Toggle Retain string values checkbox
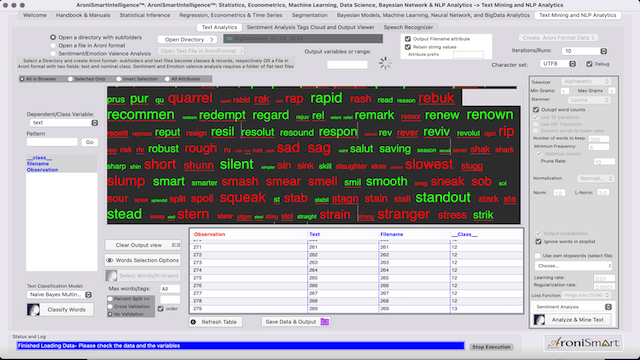Screen dimensions: 640x360 click(408, 47)
